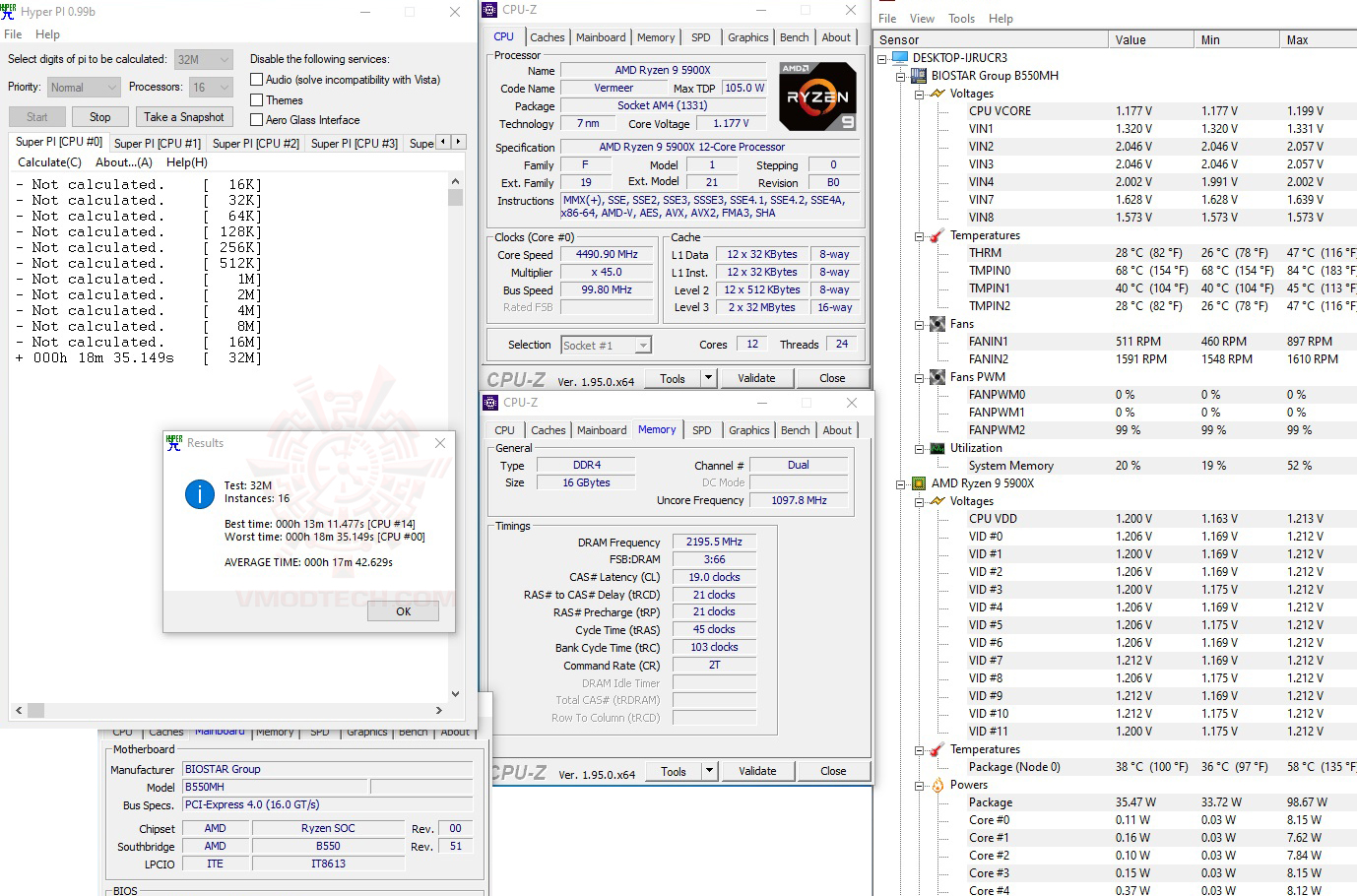Click the blue info icon in Results dialog
Image resolution: width=1357 pixels, height=896 pixels.
(200, 494)
